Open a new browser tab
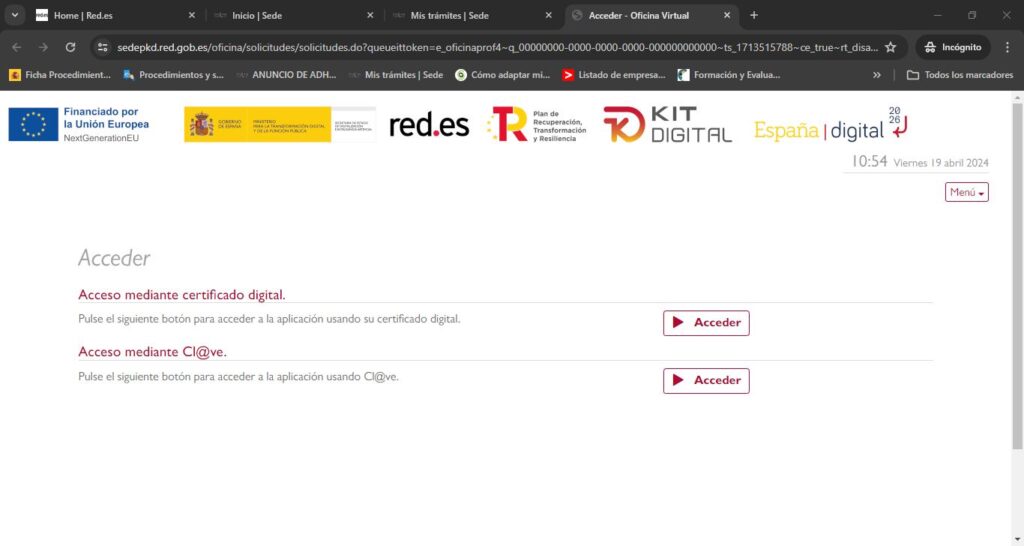Image resolution: width=1024 pixels, height=546 pixels. (x=754, y=15)
